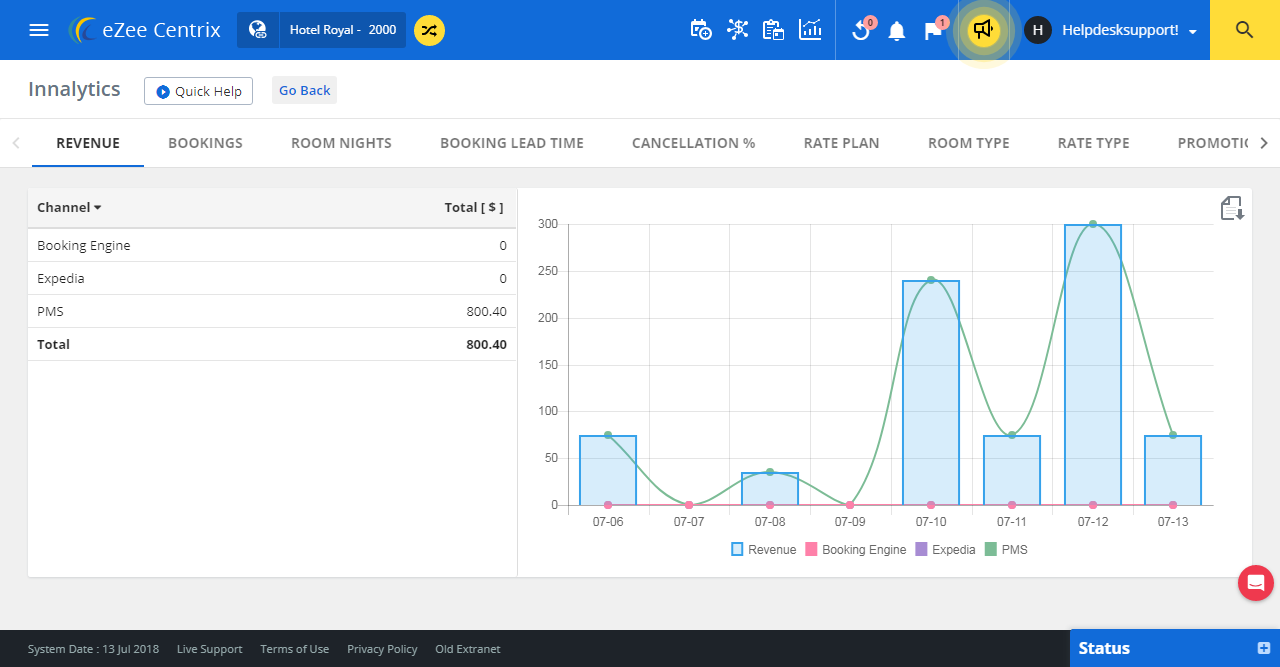The width and height of the screenshot is (1280, 667).
Task: Open the Cancellation % tab
Action: (x=693, y=143)
